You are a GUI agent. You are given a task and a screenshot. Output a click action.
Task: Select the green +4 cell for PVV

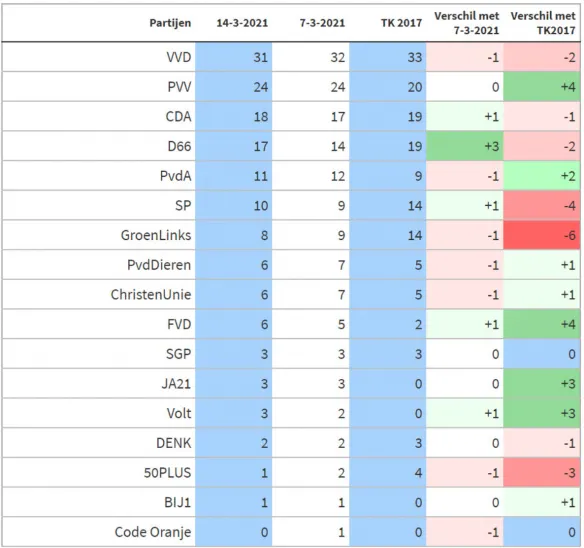coord(542,87)
